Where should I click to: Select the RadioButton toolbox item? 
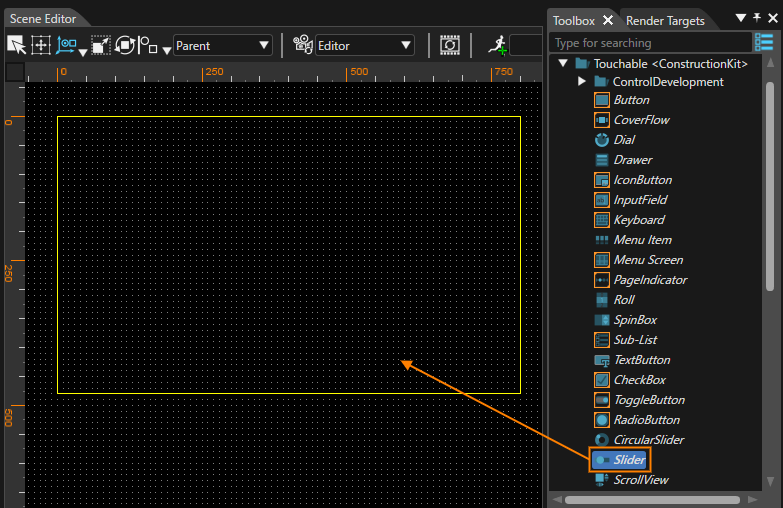click(637, 420)
